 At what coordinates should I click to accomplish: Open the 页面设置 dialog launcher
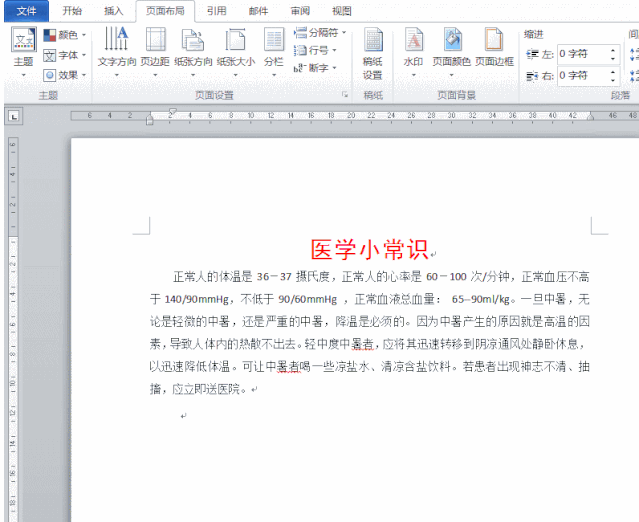click(x=345, y=95)
